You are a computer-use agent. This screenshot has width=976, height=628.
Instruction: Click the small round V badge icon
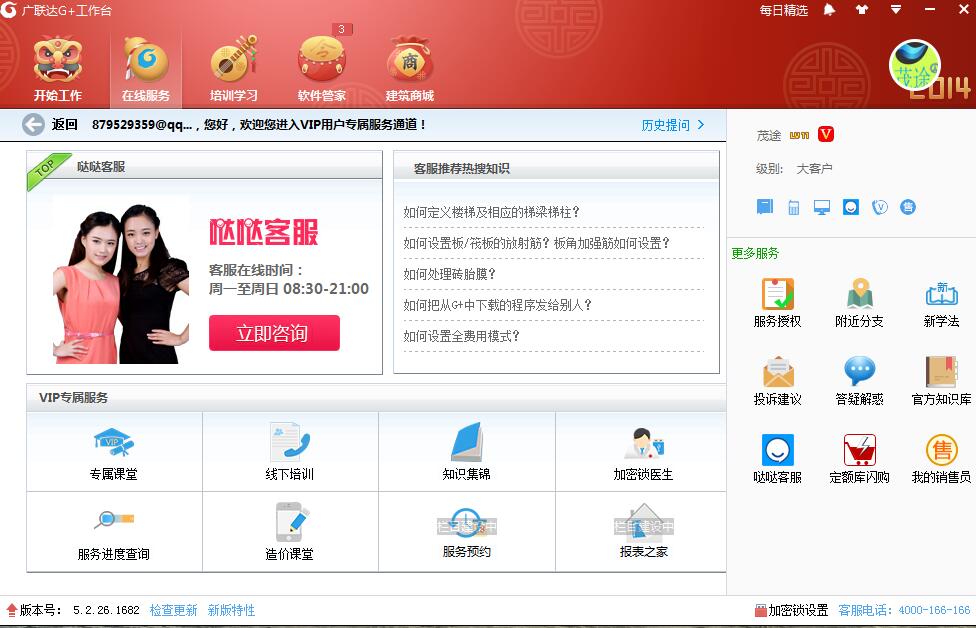tap(880, 207)
